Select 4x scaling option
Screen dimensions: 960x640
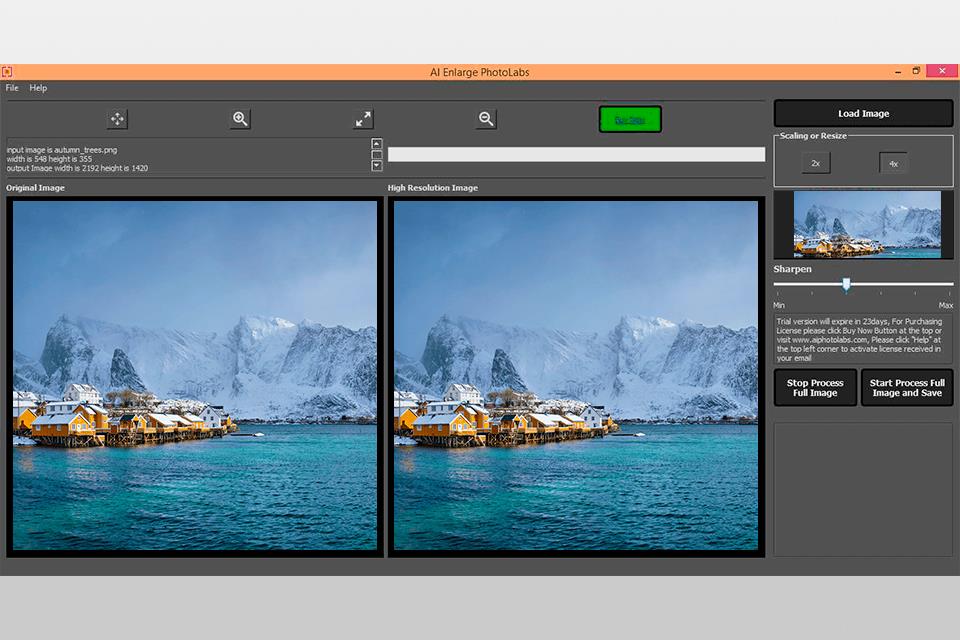(x=893, y=163)
